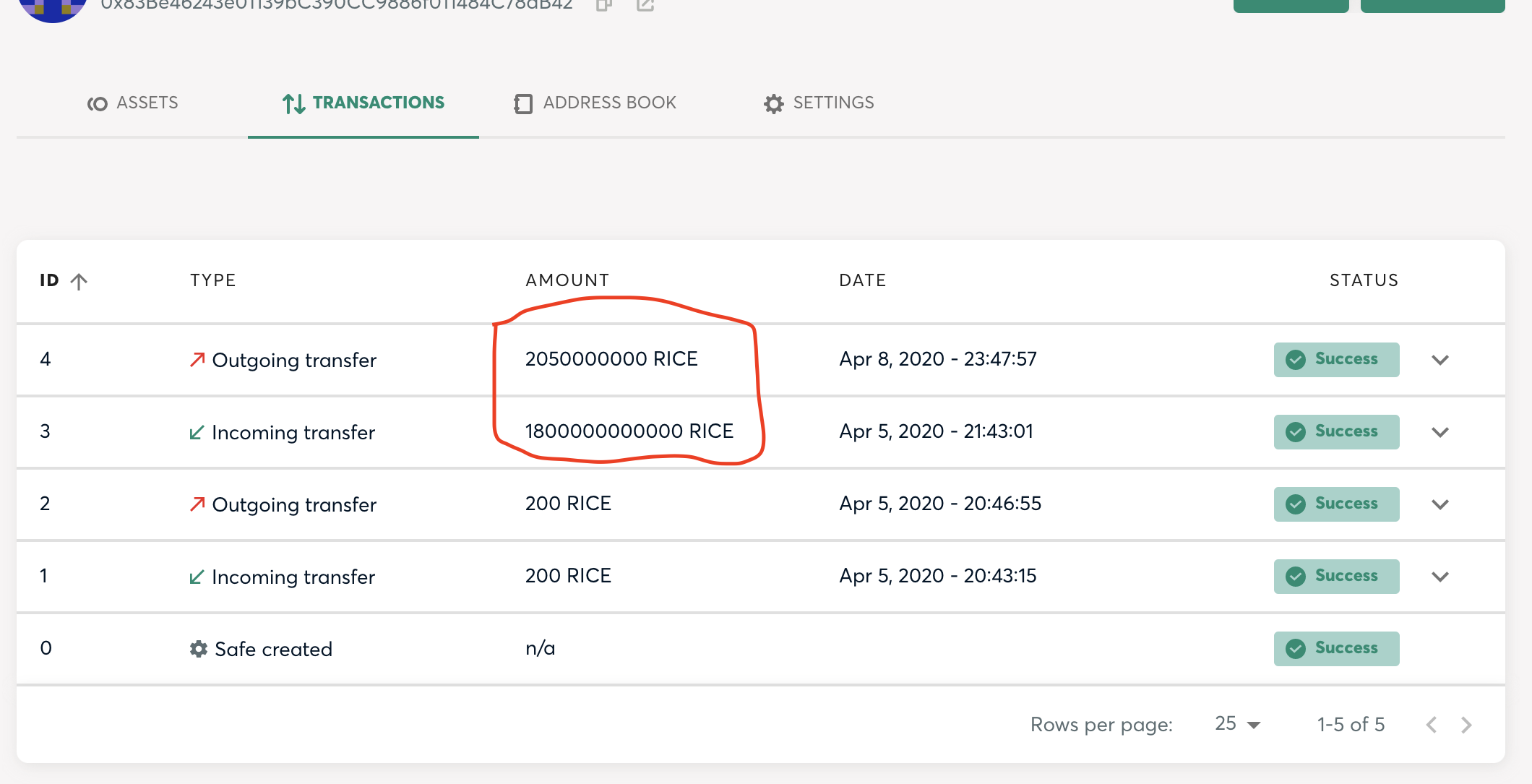Switch to the Assets tab

coord(133,103)
